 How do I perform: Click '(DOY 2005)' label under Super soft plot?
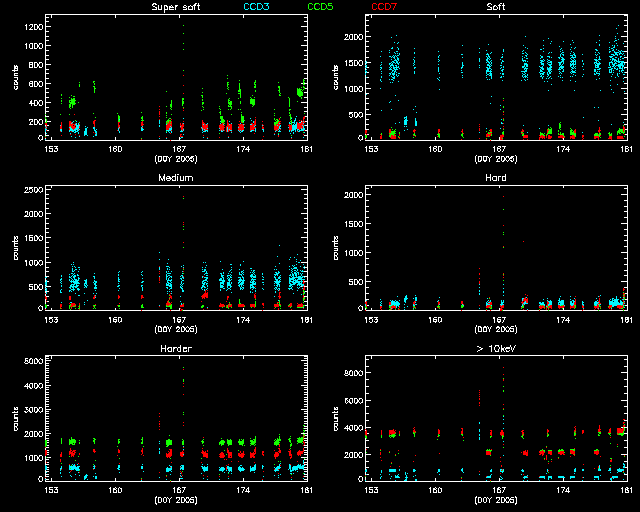click(174, 158)
